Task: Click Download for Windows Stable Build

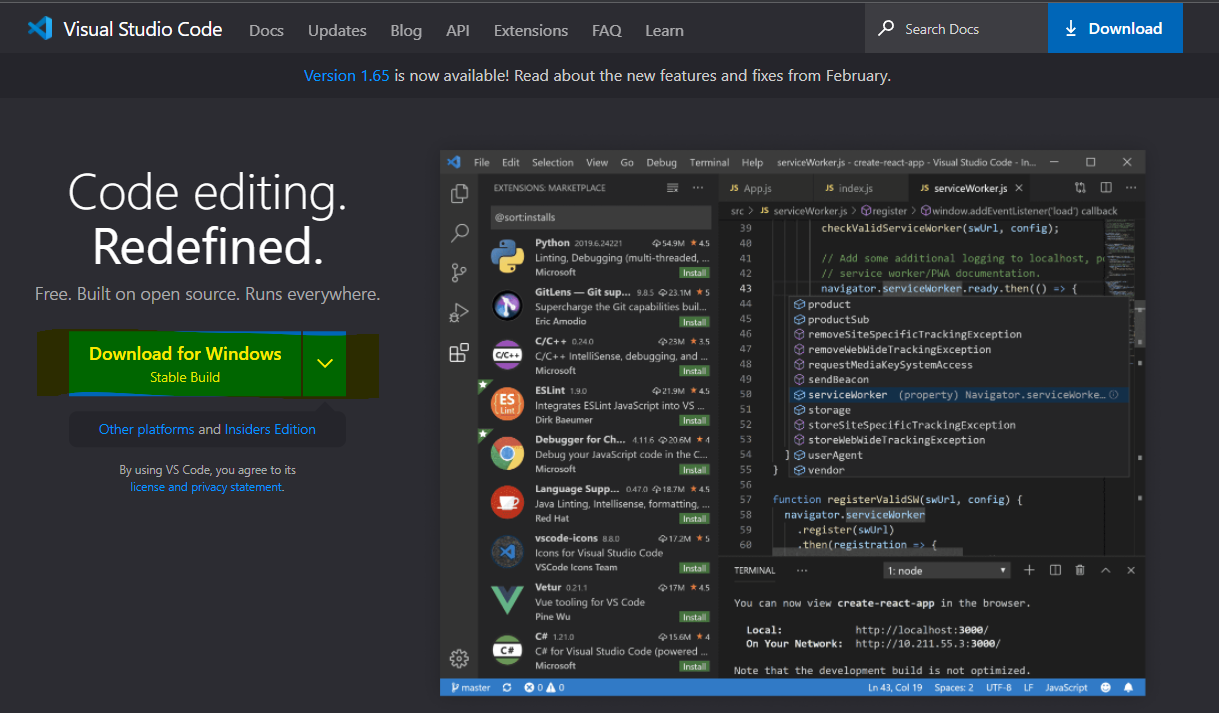Action: [x=185, y=364]
